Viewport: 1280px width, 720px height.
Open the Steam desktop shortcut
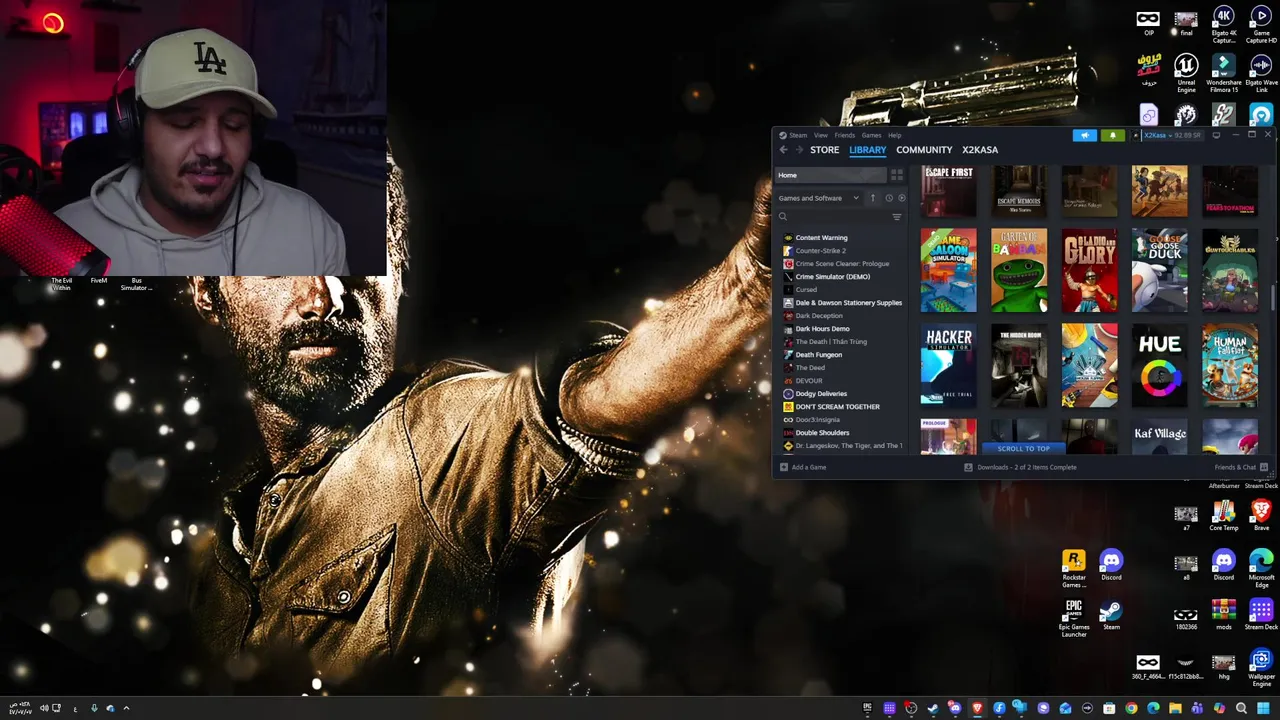click(1111, 616)
